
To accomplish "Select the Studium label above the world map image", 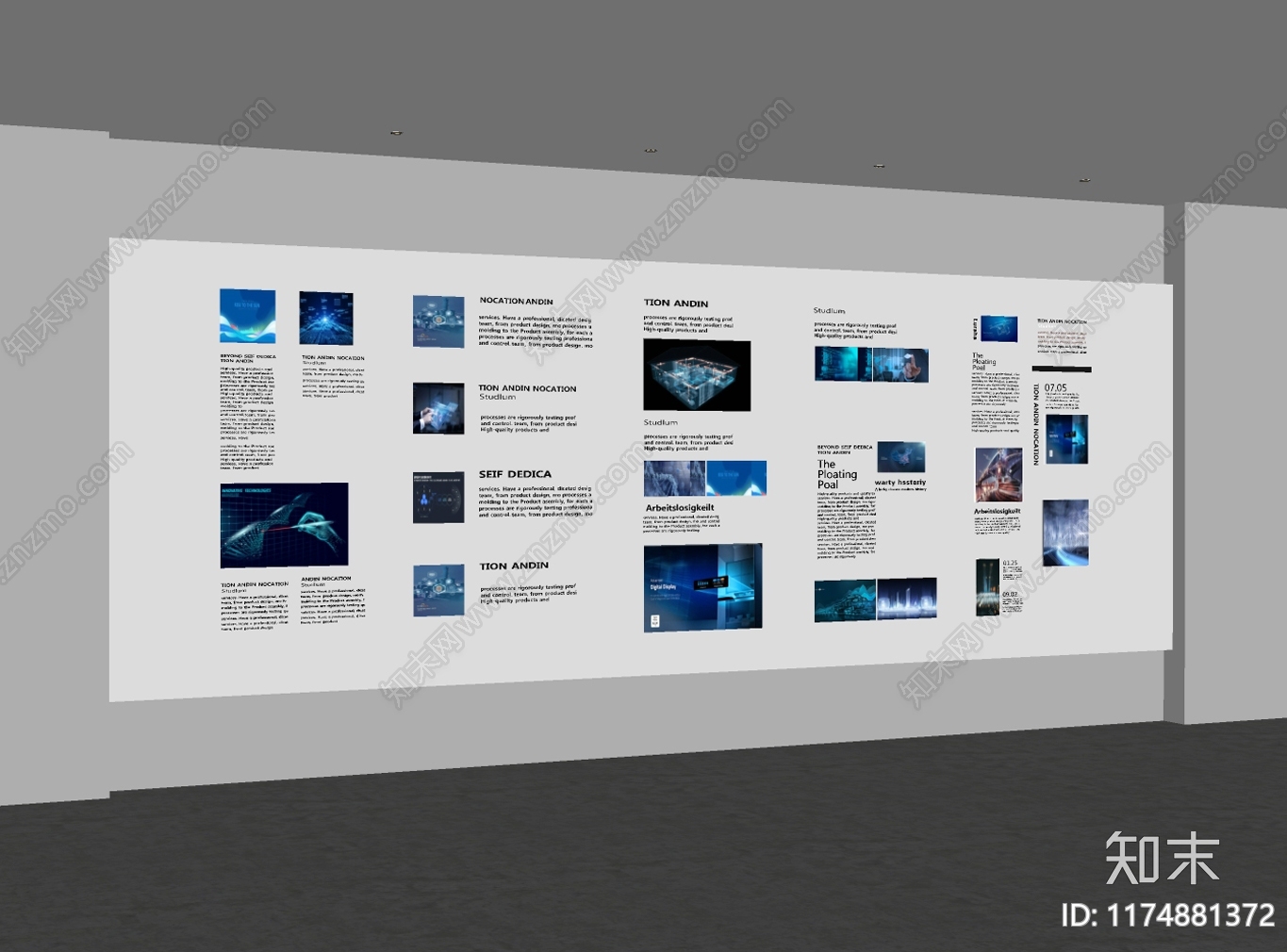I will (x=830, y=310).
